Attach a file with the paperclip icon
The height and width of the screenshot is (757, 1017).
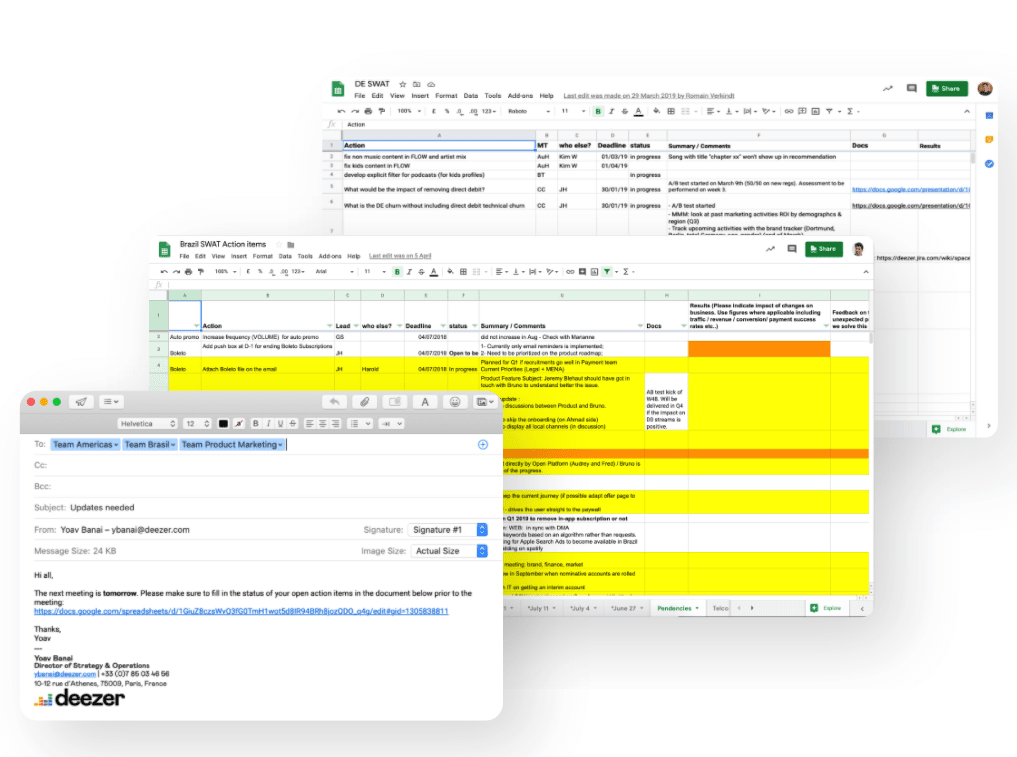(366, 401)
